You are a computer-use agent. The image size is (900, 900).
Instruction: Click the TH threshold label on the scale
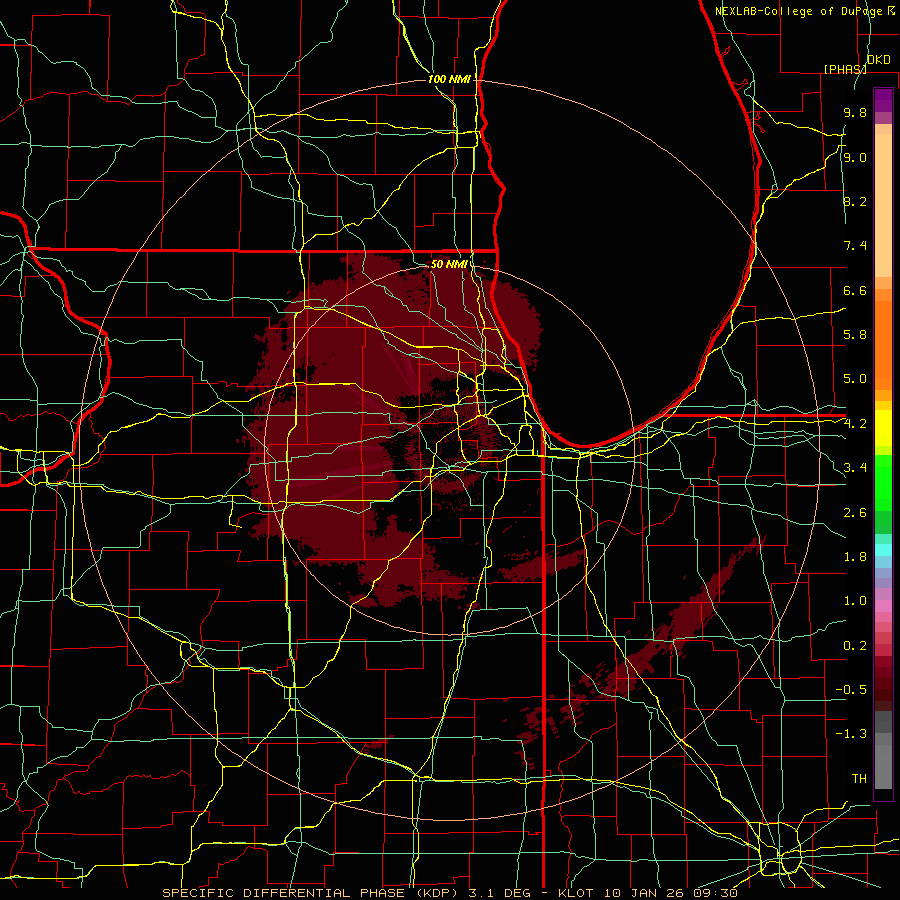click(859, 778)
